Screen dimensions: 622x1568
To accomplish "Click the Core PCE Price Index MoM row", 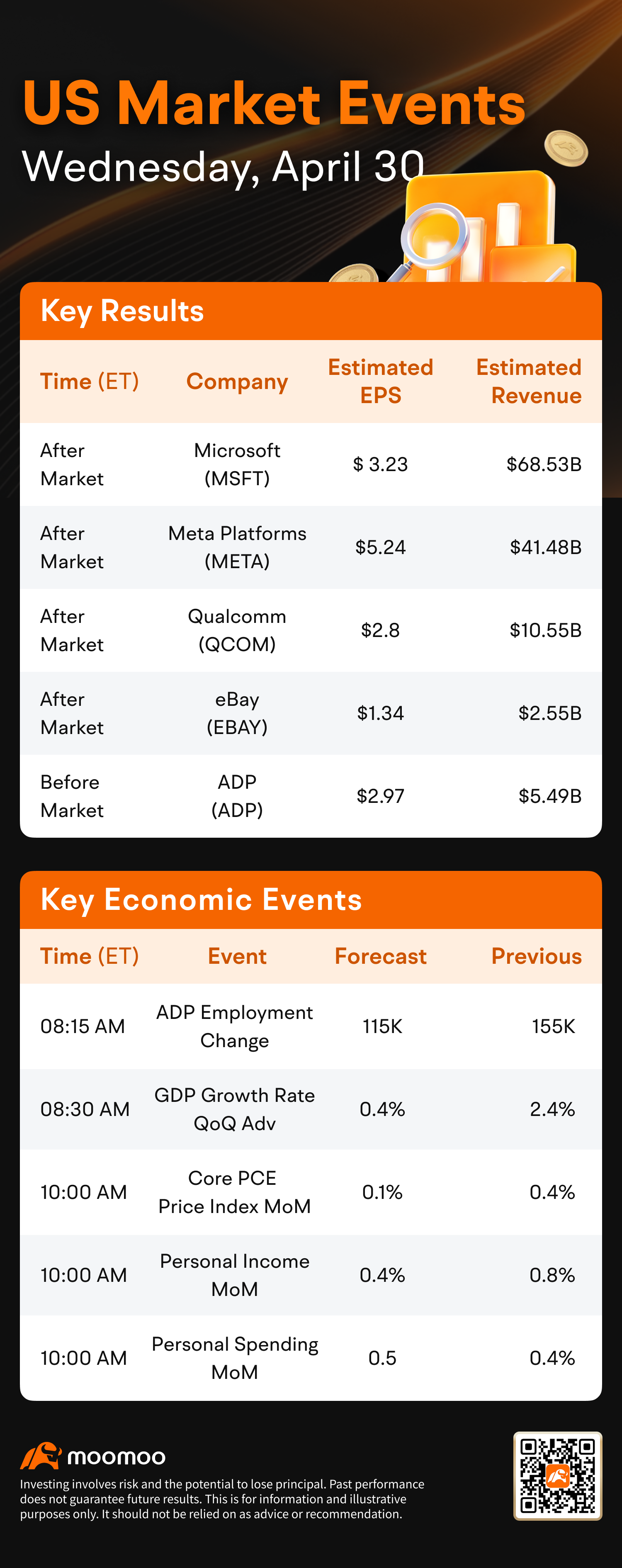I will (311, 1192).
